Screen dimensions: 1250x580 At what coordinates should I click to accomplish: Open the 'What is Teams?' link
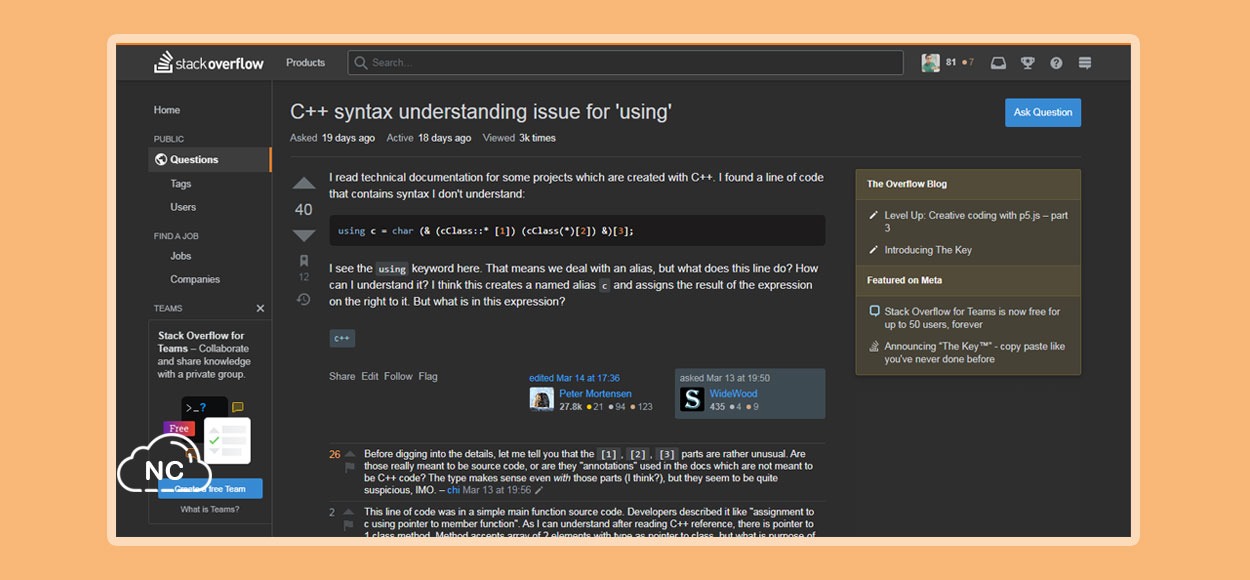point(210,510)
